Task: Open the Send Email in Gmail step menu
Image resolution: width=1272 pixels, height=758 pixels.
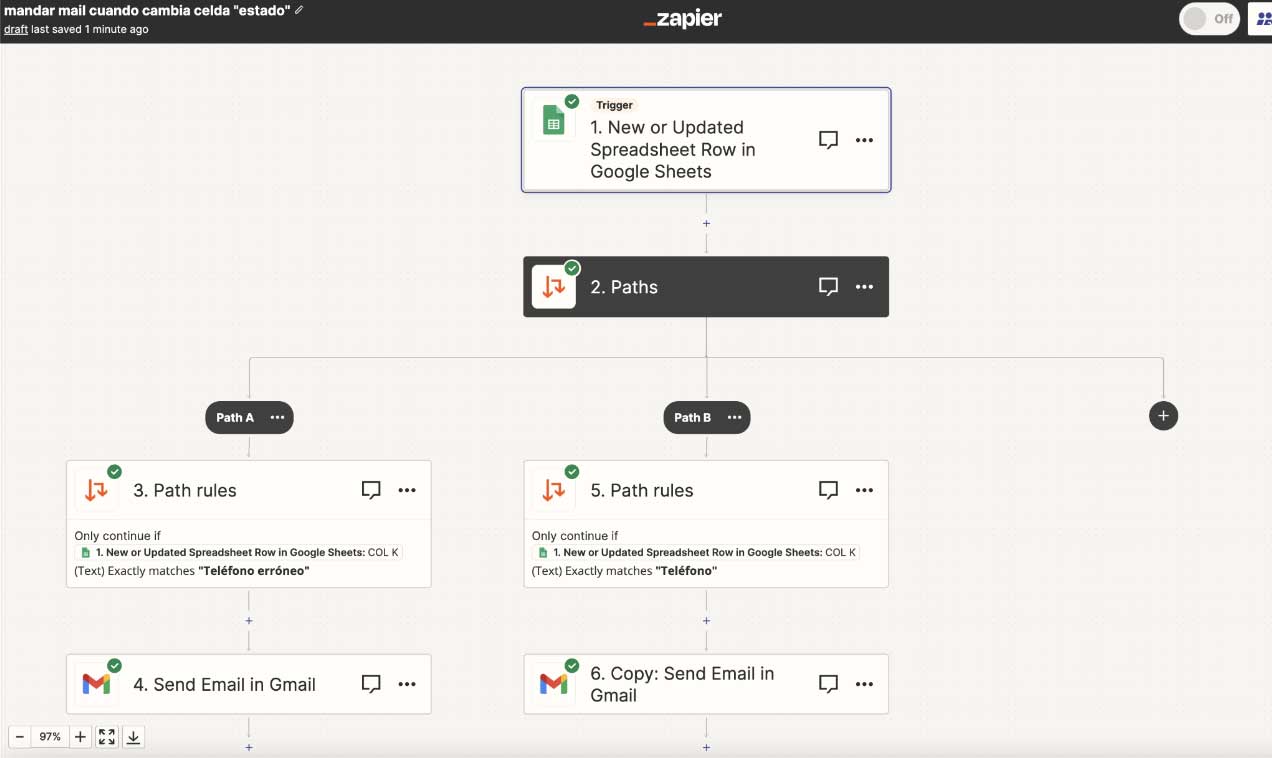Action: (x=407, y=684)
